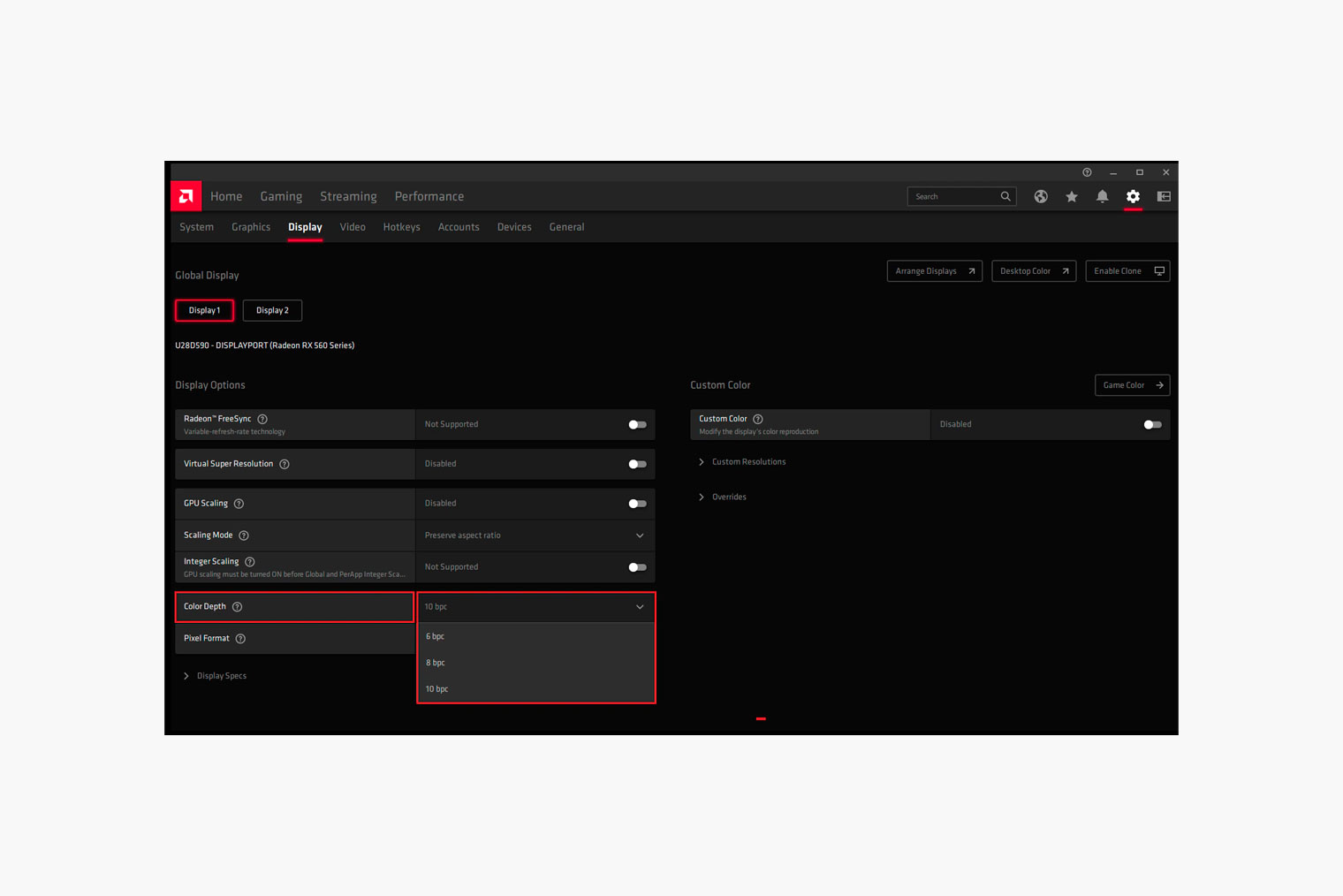The image size is (1343, 896).
Task: Go to Streaming tab
Action: (x=348, y=196)
